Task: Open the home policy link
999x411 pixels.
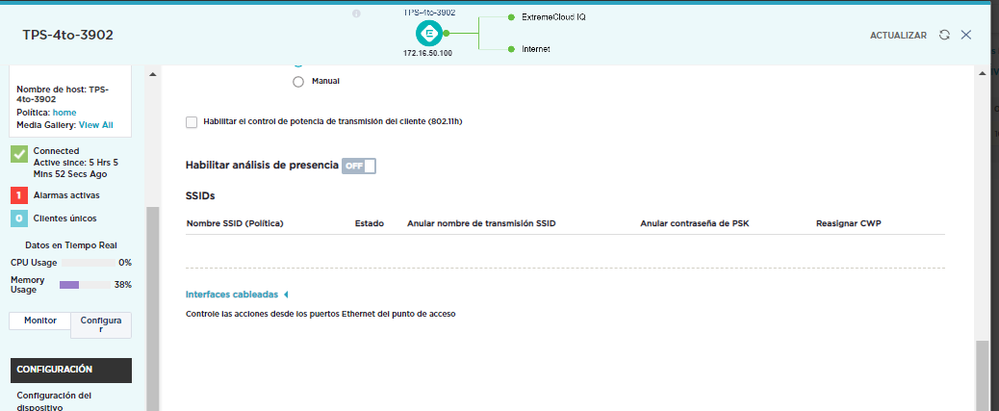Action: click(x=64, y=113)
